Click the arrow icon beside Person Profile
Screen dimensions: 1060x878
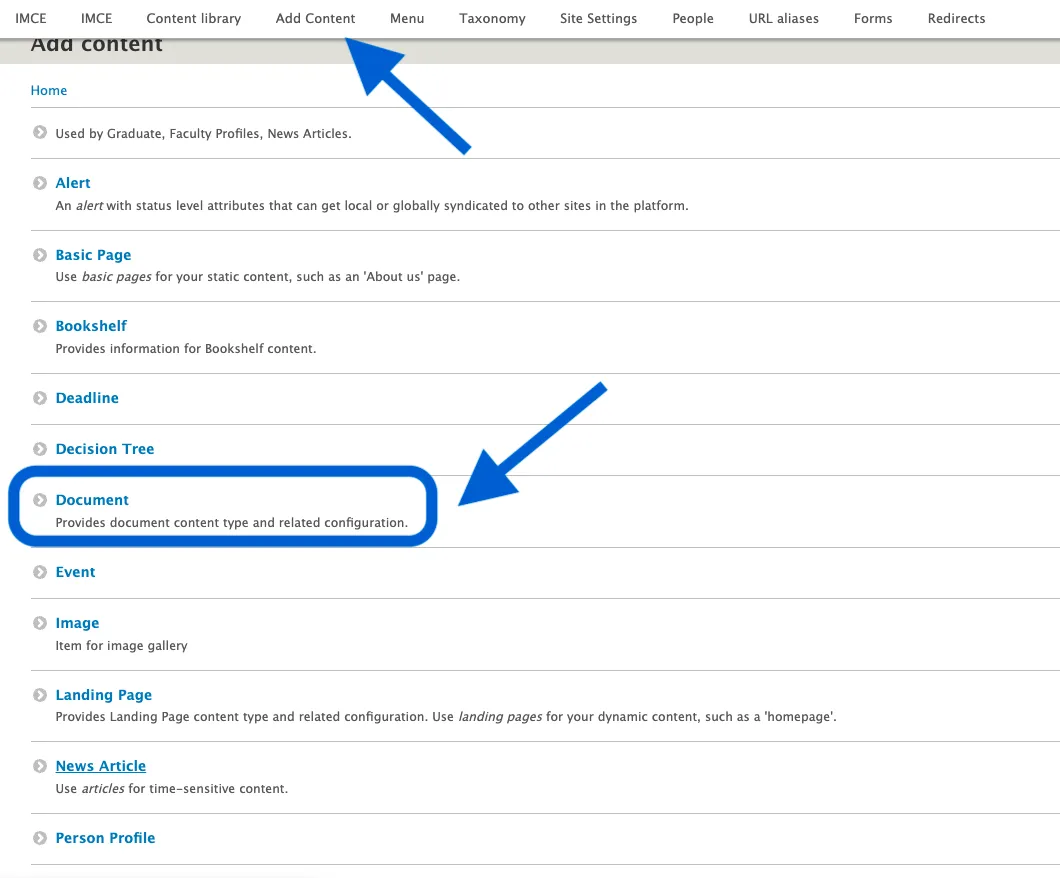point(40,838)
